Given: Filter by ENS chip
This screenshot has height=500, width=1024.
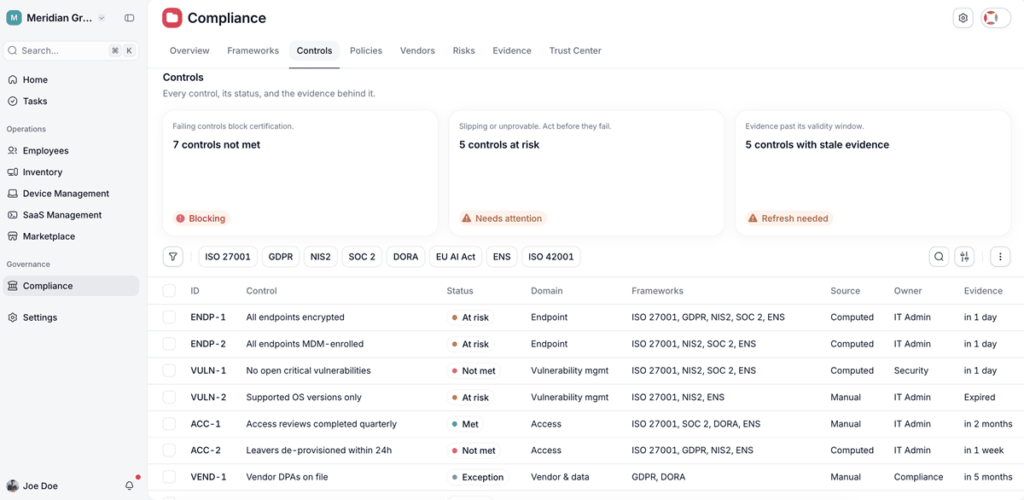Looking at the screenshot, I should [x=502, y=257].
